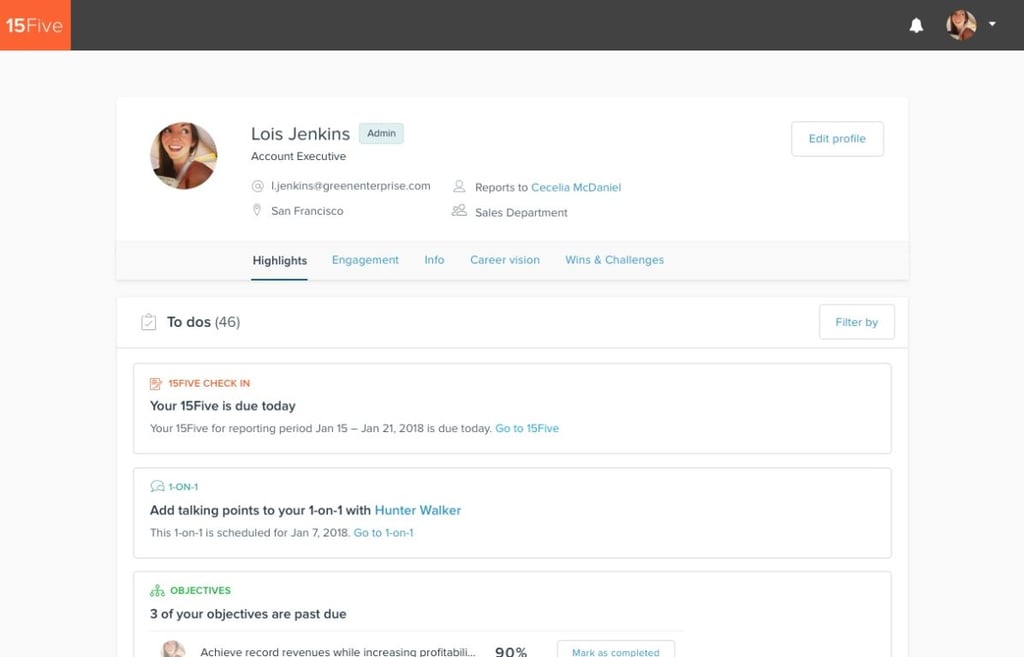Open the Filter by dropdown
Viewport: 1024px width, 657px height.
856,322
